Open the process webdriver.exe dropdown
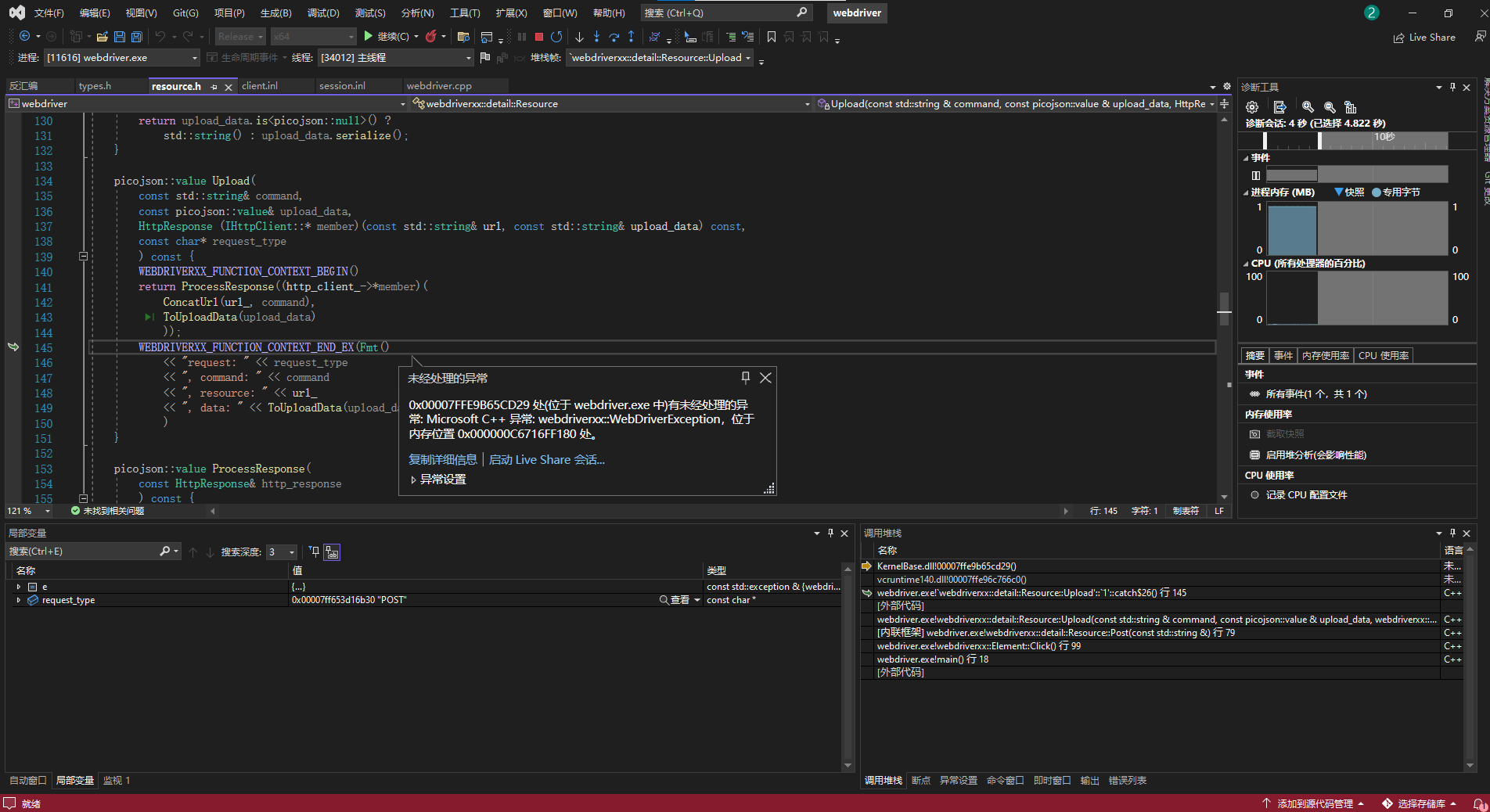 coord(195,58)
